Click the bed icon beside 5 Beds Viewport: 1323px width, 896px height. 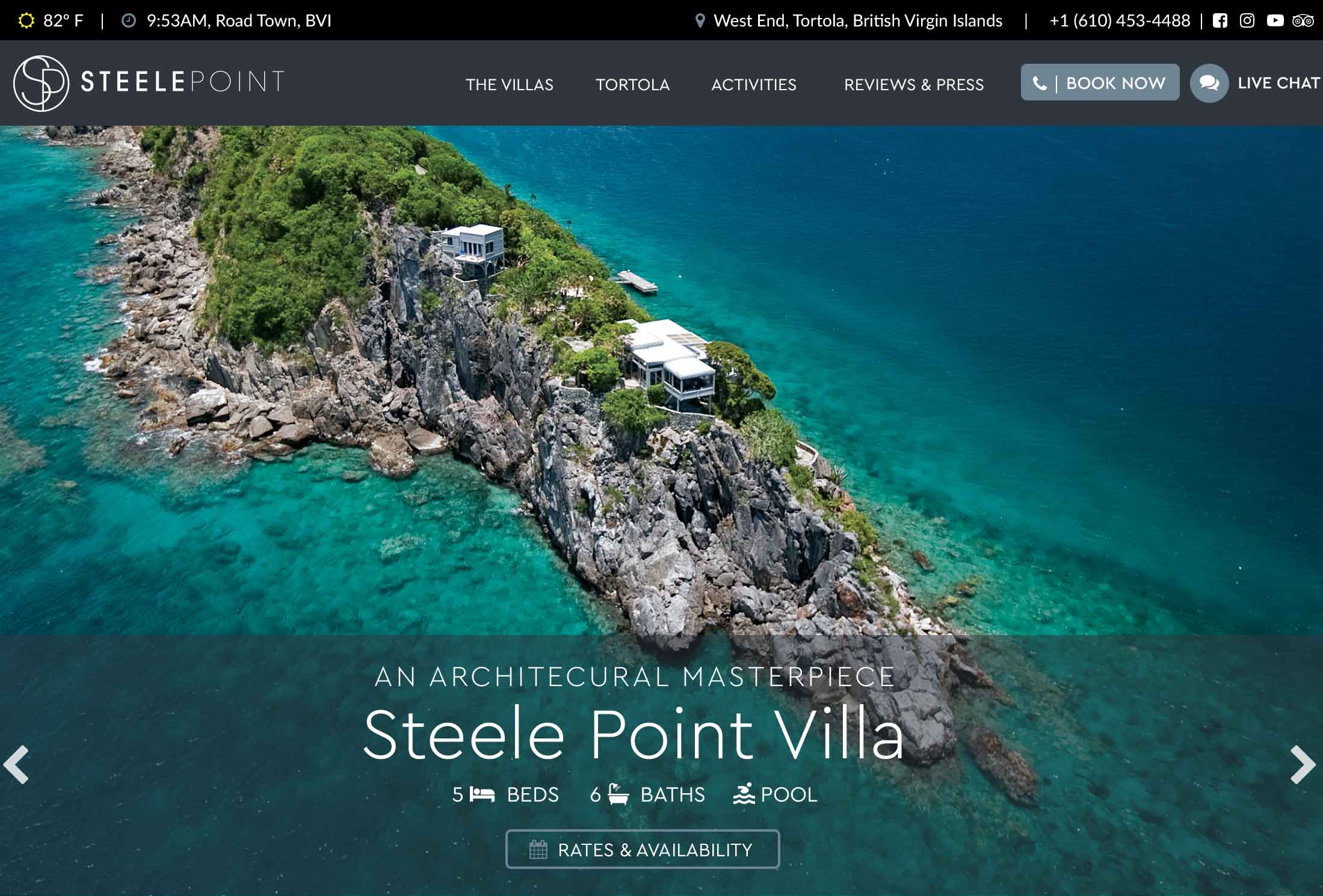pos(482,794)
